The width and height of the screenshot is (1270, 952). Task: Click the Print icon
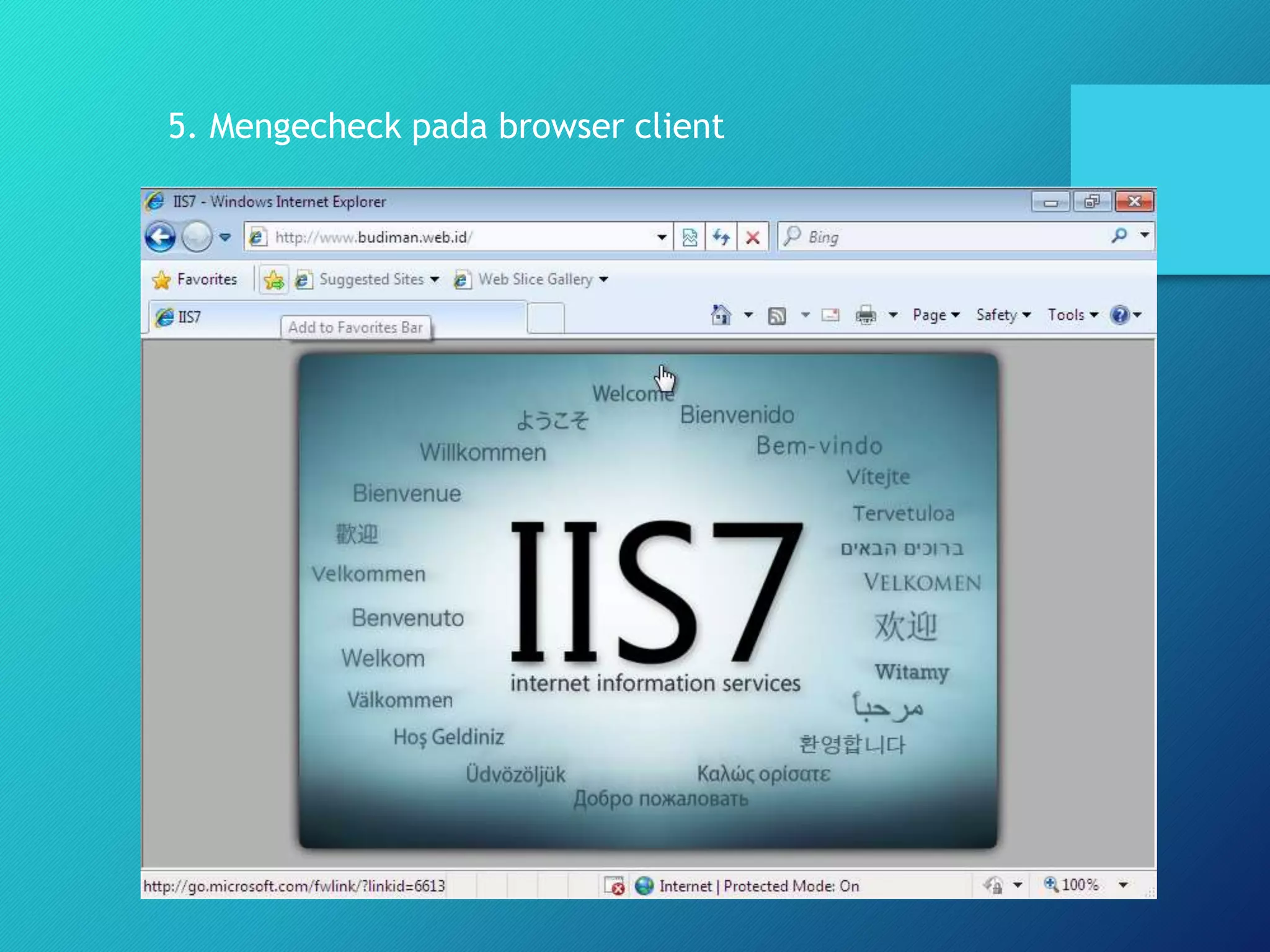[x=866, y=315]
